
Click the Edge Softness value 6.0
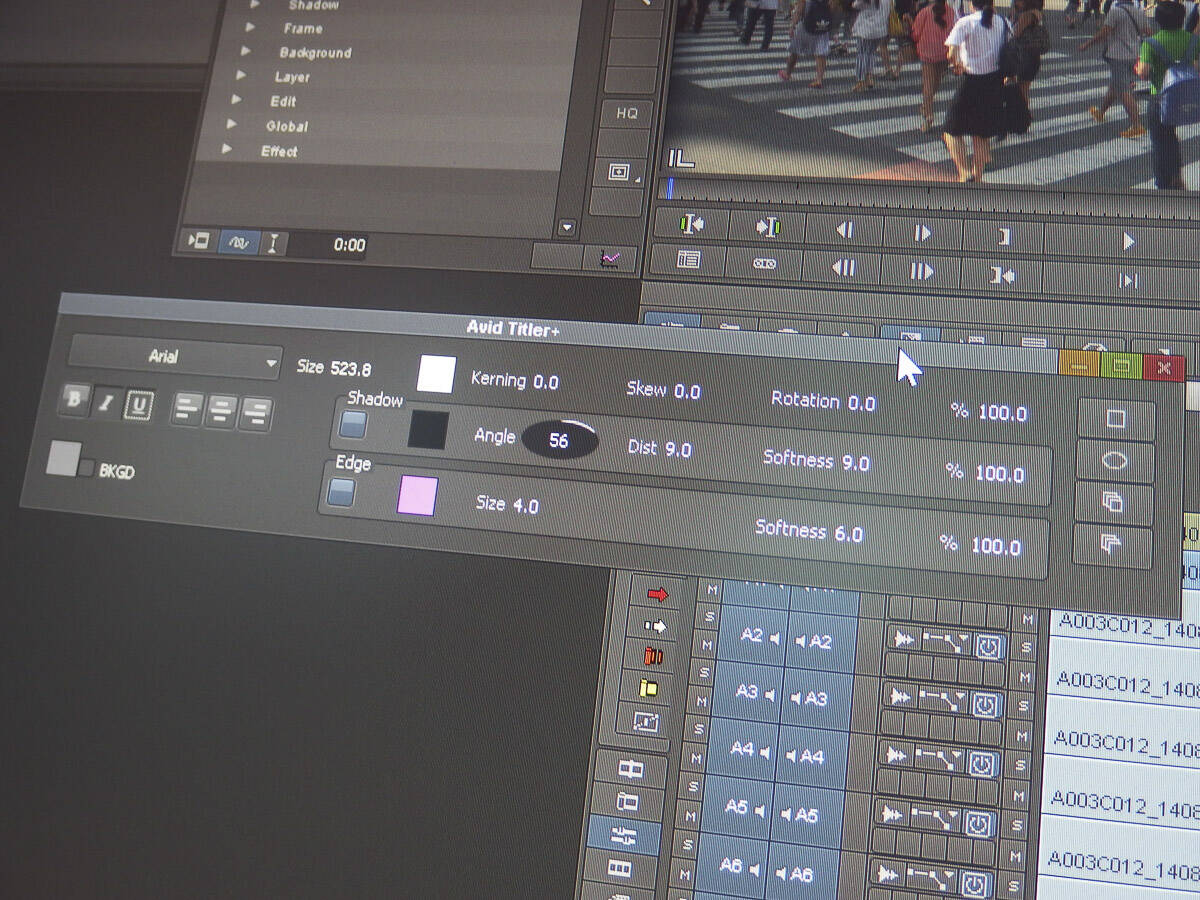pyautogui.click(x=848, y=534)
